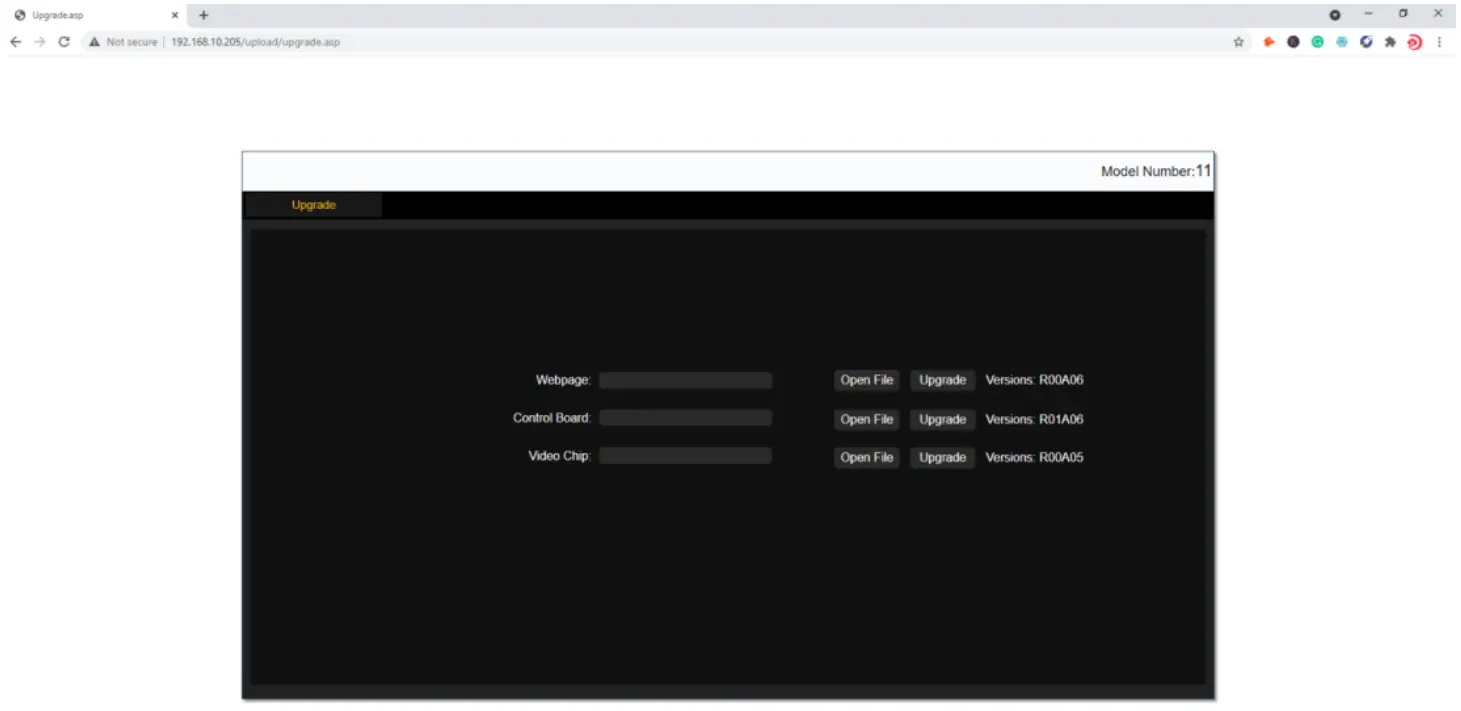
Task: Click the Video Chip file path field
Action: [685, 455]
